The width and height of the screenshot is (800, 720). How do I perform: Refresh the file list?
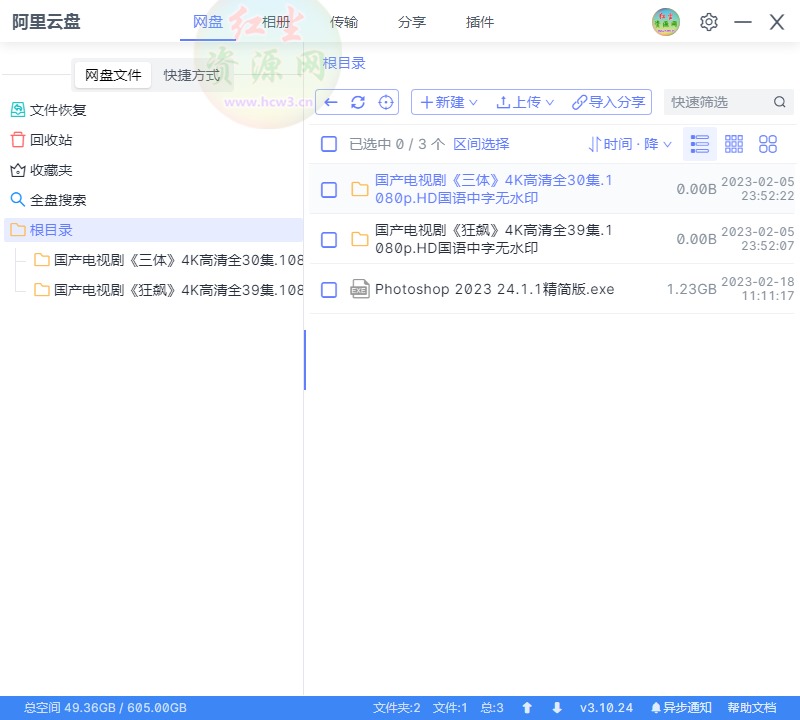358,102
